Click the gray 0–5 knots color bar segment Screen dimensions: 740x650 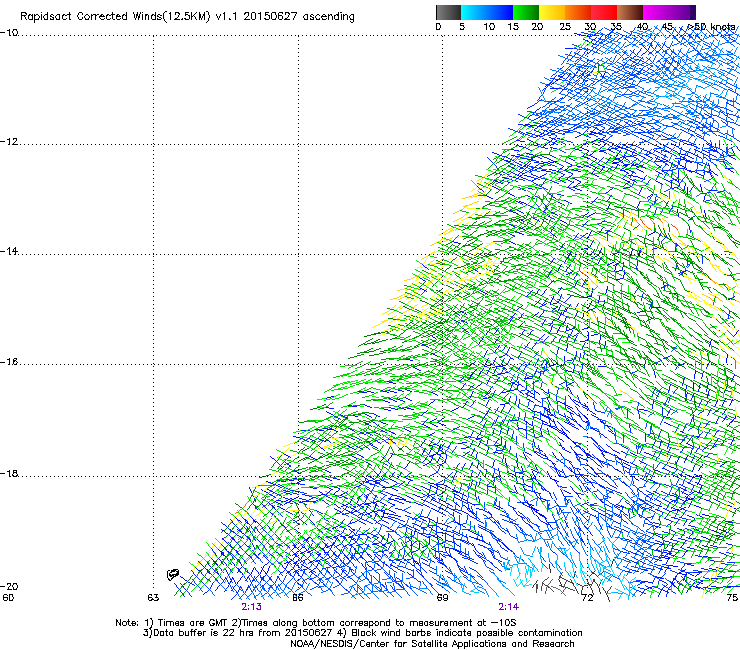pos(448,12)
